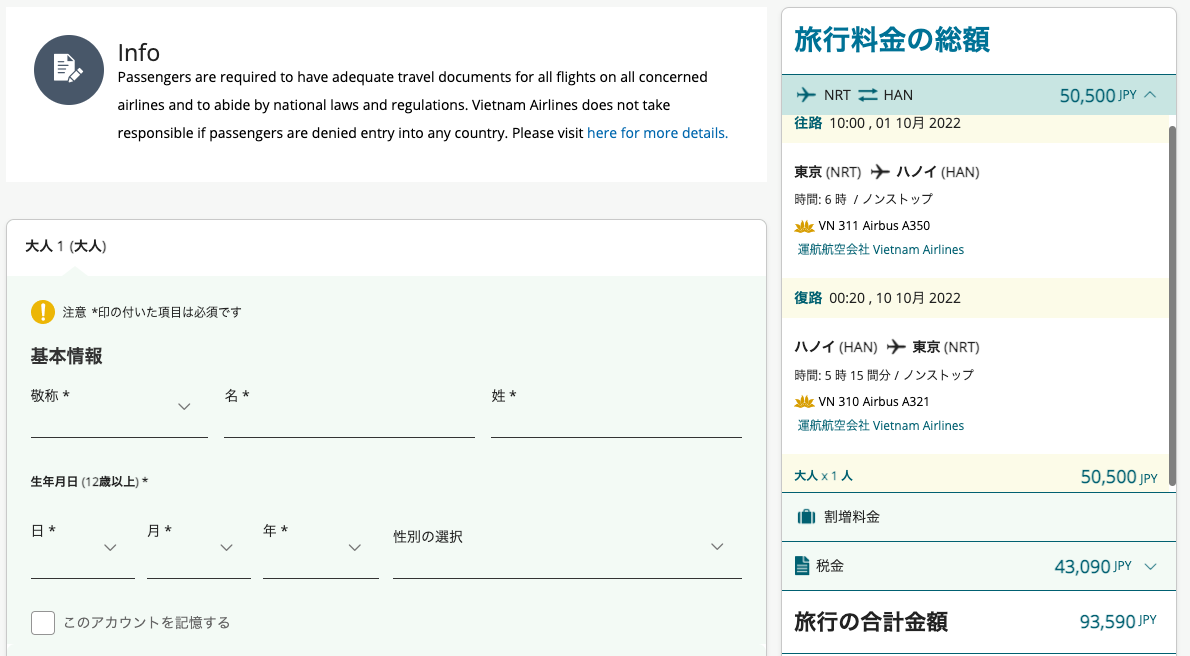Viewport: 1190px width, 656px height.
Task: Expand the 税金 tax breakdown chevron
Action: [x=1151, y=566]
